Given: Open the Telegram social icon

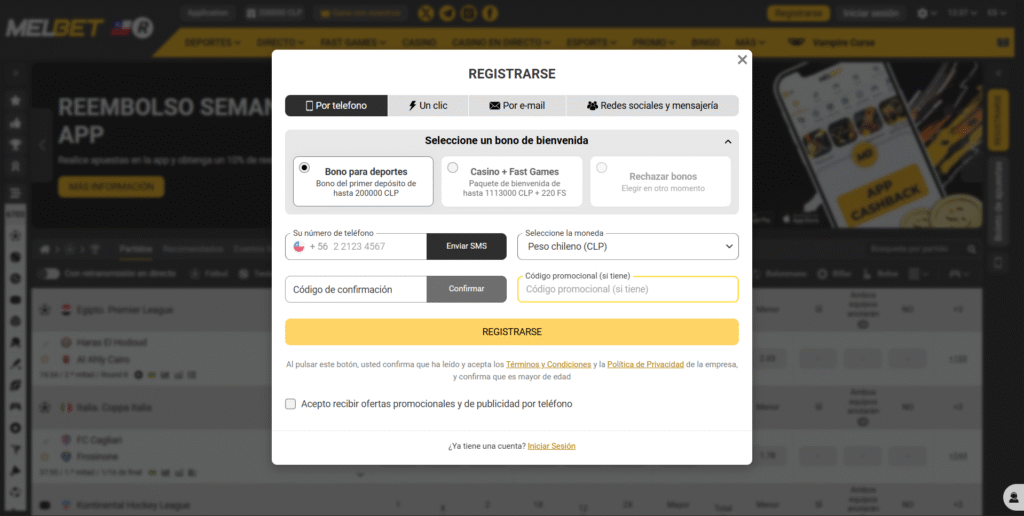Looking at the screenshot, I should point(447,13).
